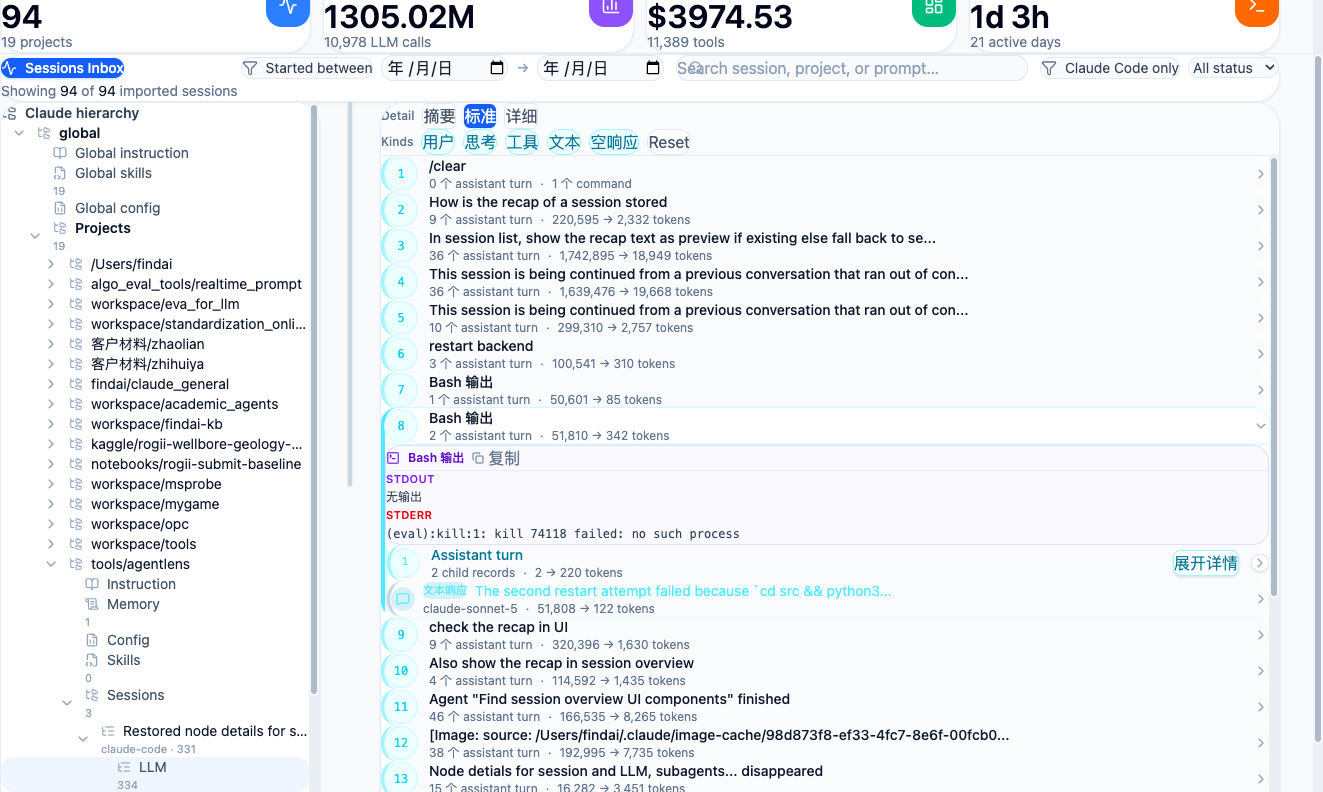Collapse the expanded turn 8 Bash 输出 row
The image size is (1323, 792).
[1261, 426]
